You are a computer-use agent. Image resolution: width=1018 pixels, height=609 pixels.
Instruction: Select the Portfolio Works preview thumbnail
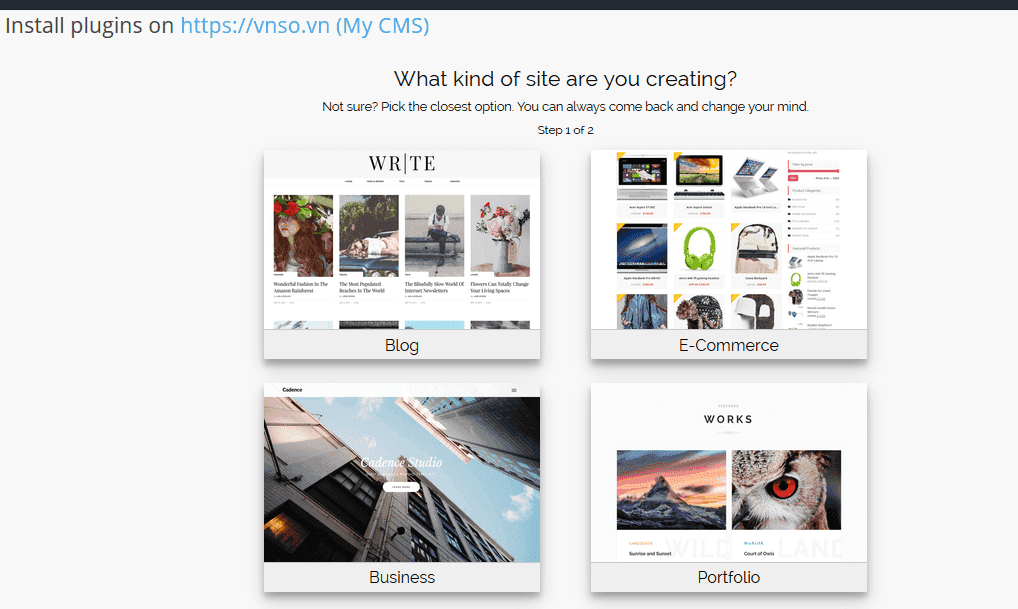[x=728, y=473]
